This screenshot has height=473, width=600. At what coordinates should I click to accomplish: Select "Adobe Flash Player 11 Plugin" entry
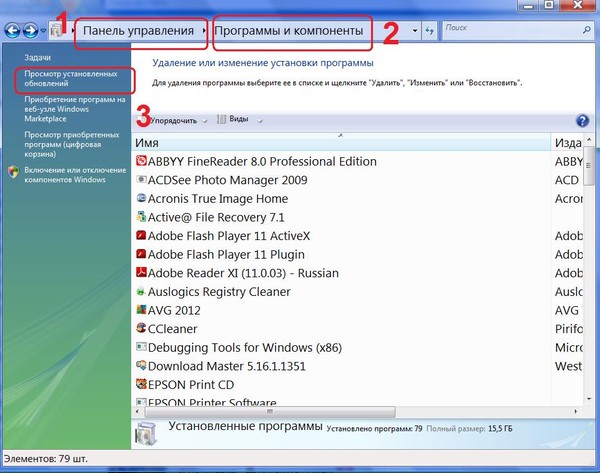coord(226,254)
